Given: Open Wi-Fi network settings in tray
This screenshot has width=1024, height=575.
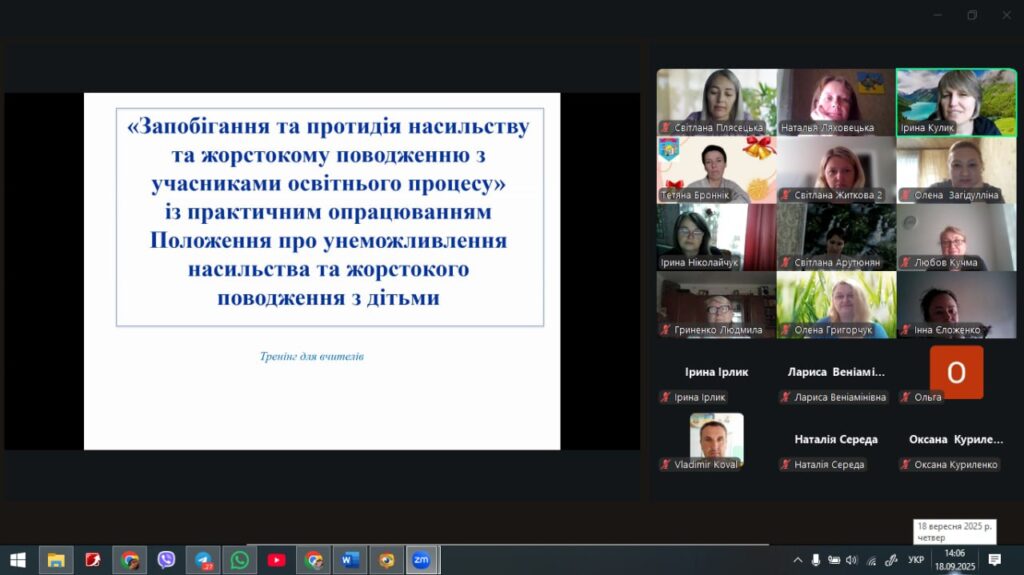Looking at the screenshot, I should pos(871,560).
